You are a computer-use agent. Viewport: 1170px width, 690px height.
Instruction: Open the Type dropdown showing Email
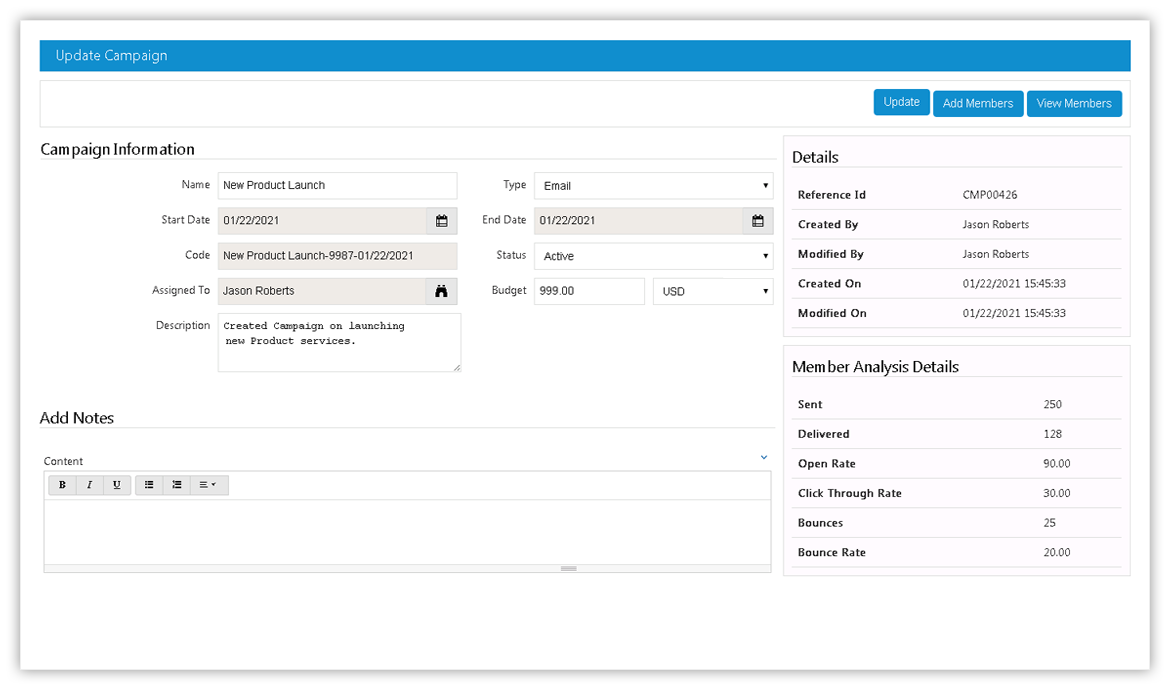tap(653, 186)
